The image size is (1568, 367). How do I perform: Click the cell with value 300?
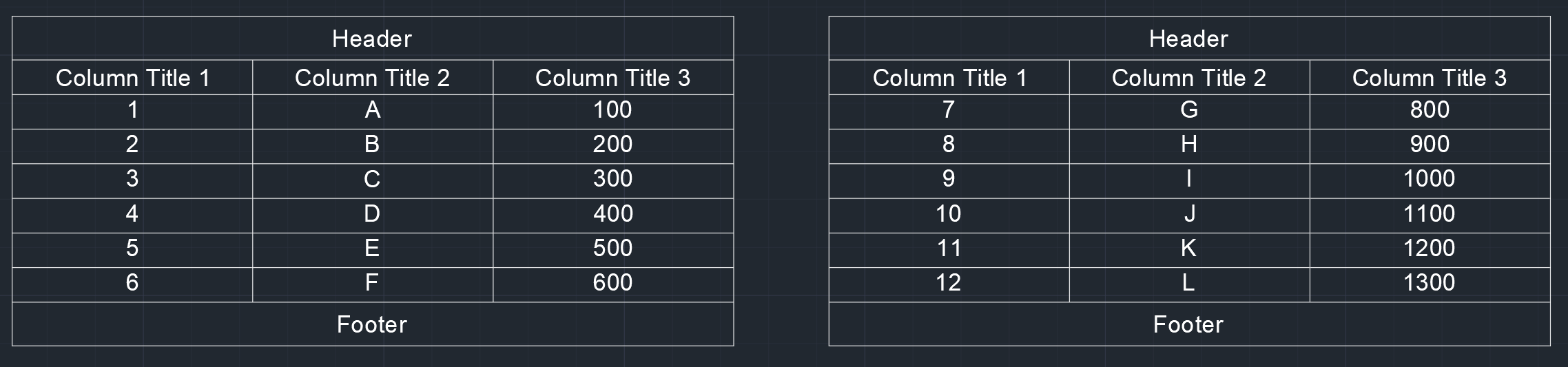(612, 179)
